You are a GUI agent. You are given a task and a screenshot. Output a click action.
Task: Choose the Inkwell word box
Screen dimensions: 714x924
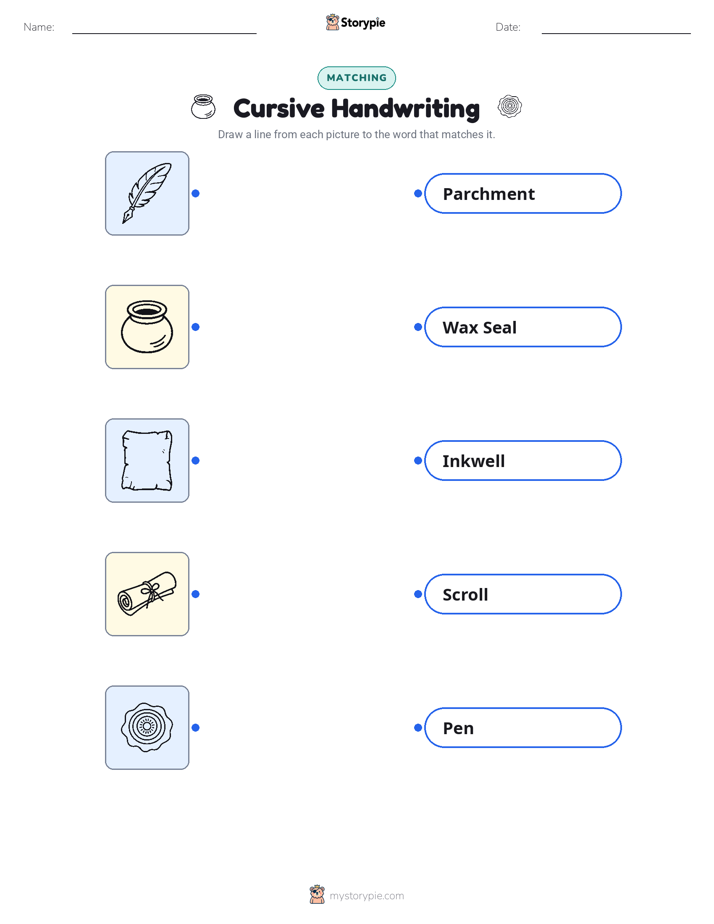[x=523, y=460]
